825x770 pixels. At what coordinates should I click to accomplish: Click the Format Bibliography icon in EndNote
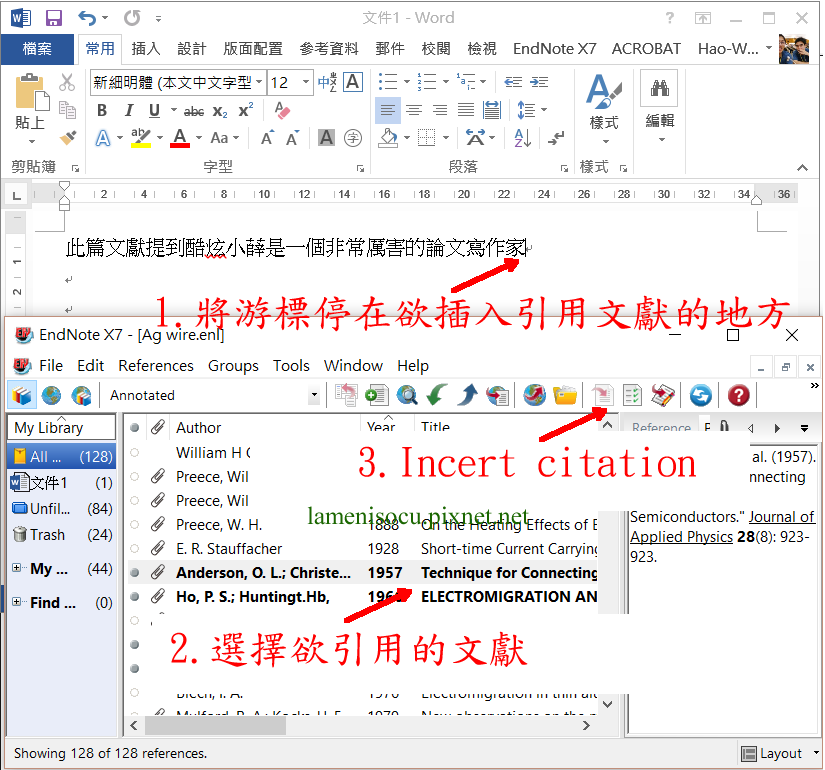point(632,395)
